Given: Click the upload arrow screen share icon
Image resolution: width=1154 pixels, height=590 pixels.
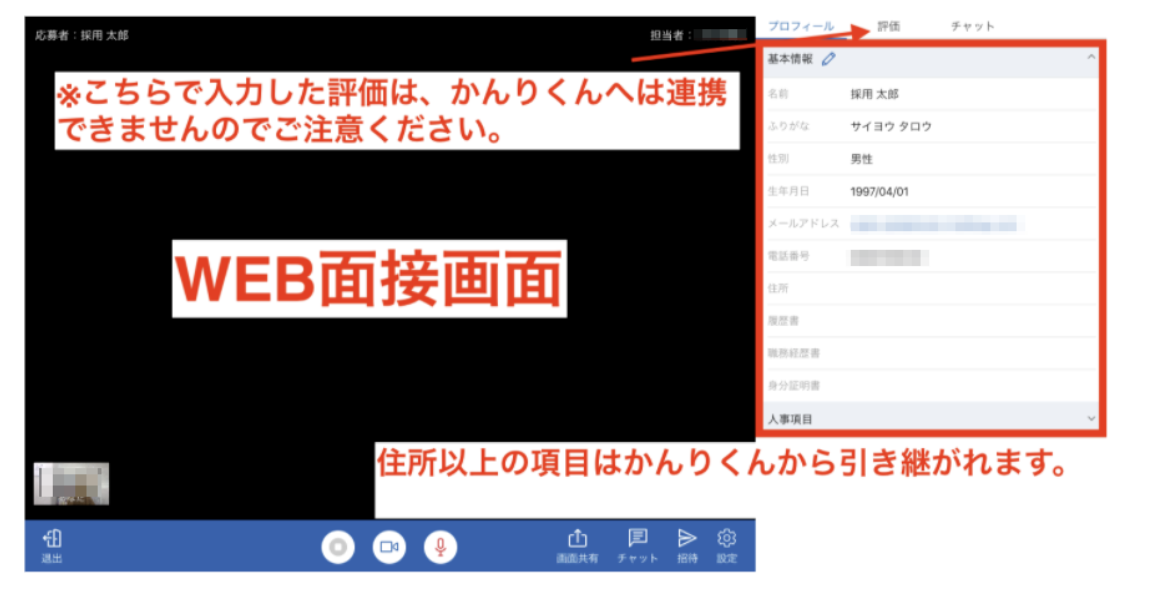Looking at the screenshot, I should point(578,537).
